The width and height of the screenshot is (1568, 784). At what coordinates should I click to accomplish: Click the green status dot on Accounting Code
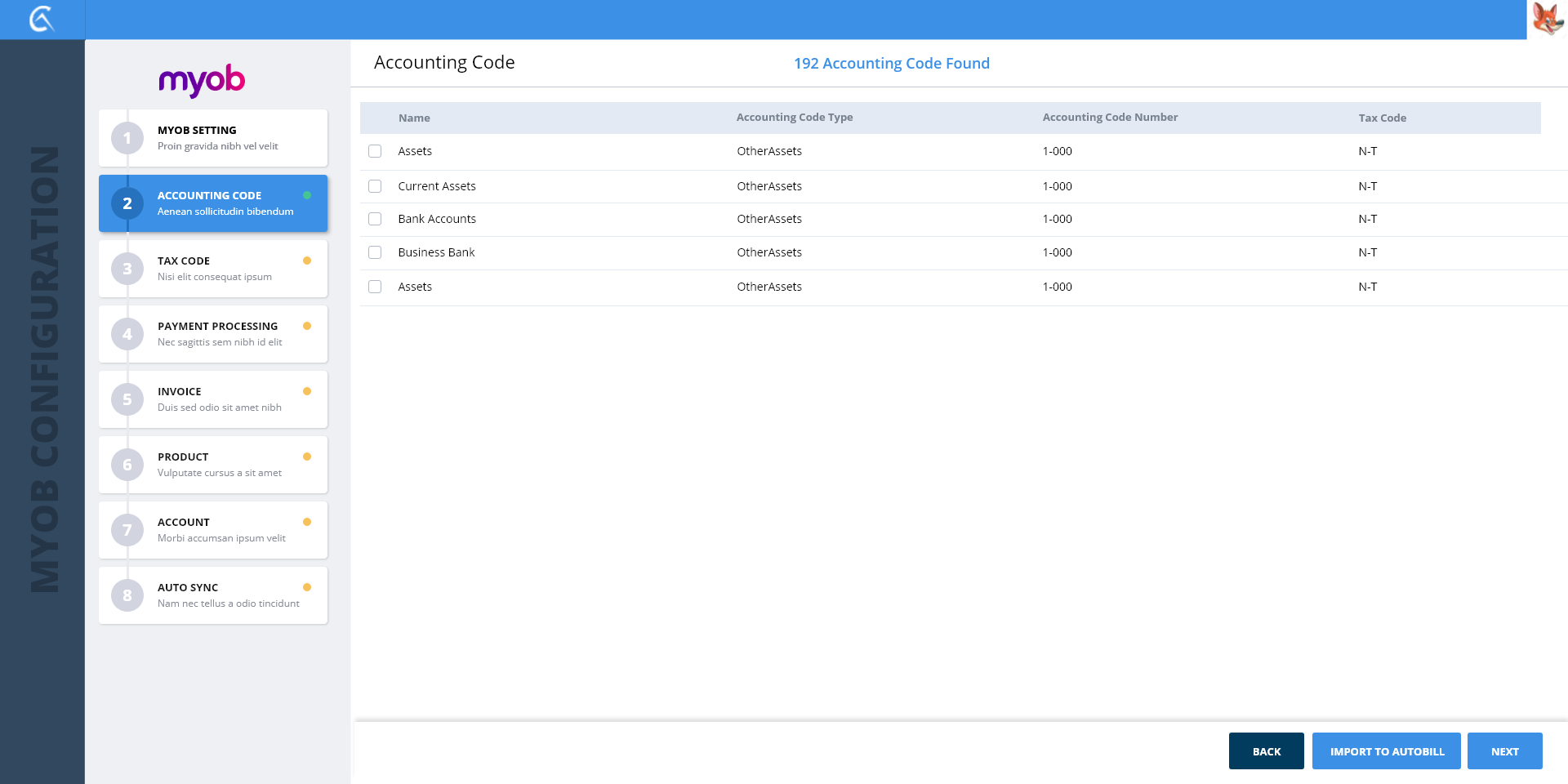click(x=307, y=195)
